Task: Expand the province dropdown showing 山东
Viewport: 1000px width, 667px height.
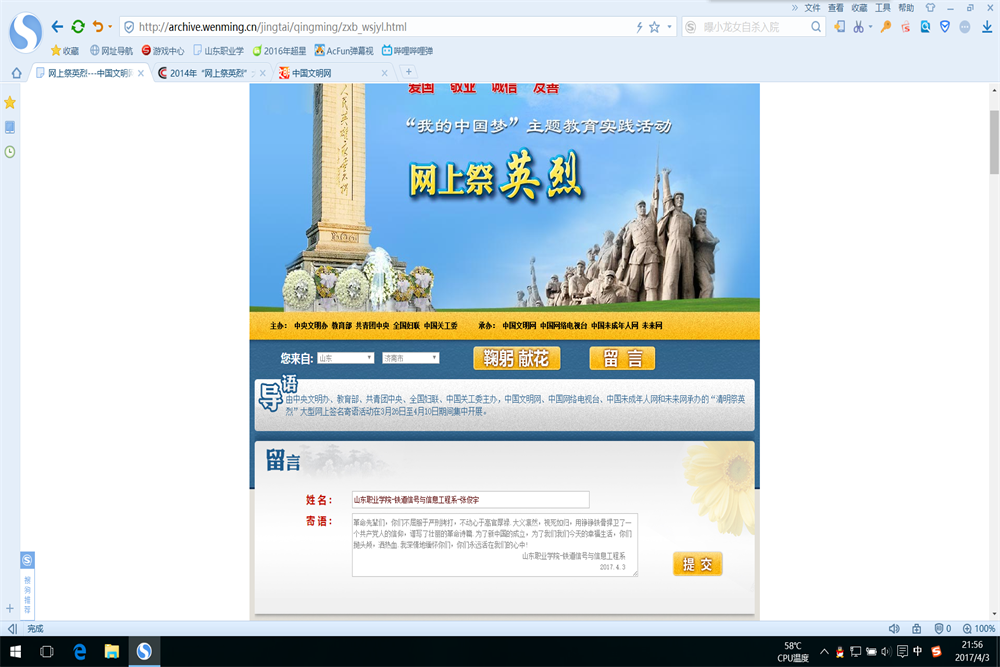Action: click(x=345, y=357)
